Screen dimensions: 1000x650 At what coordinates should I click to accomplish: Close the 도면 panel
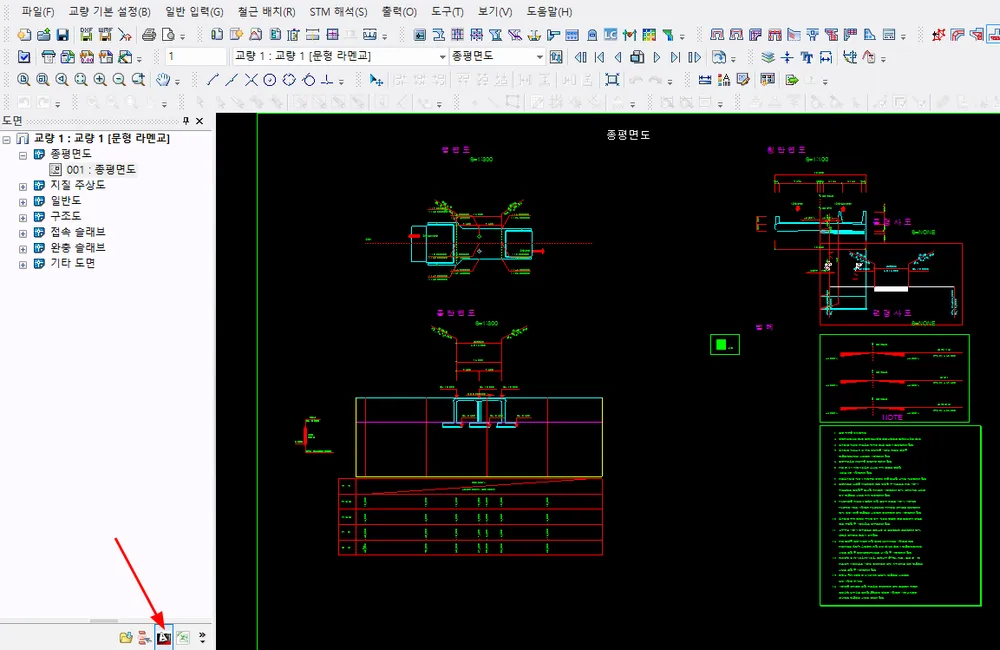(x=200, y=121)
